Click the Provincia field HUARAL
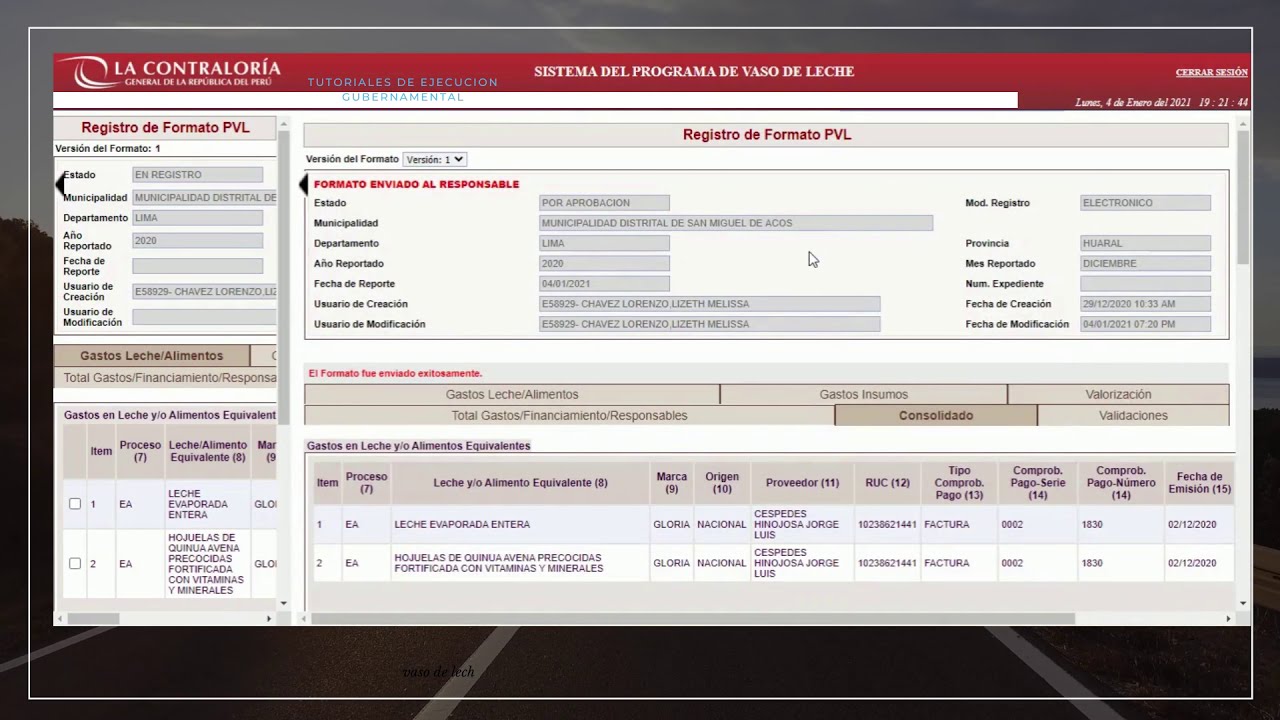 [1145, 243]
